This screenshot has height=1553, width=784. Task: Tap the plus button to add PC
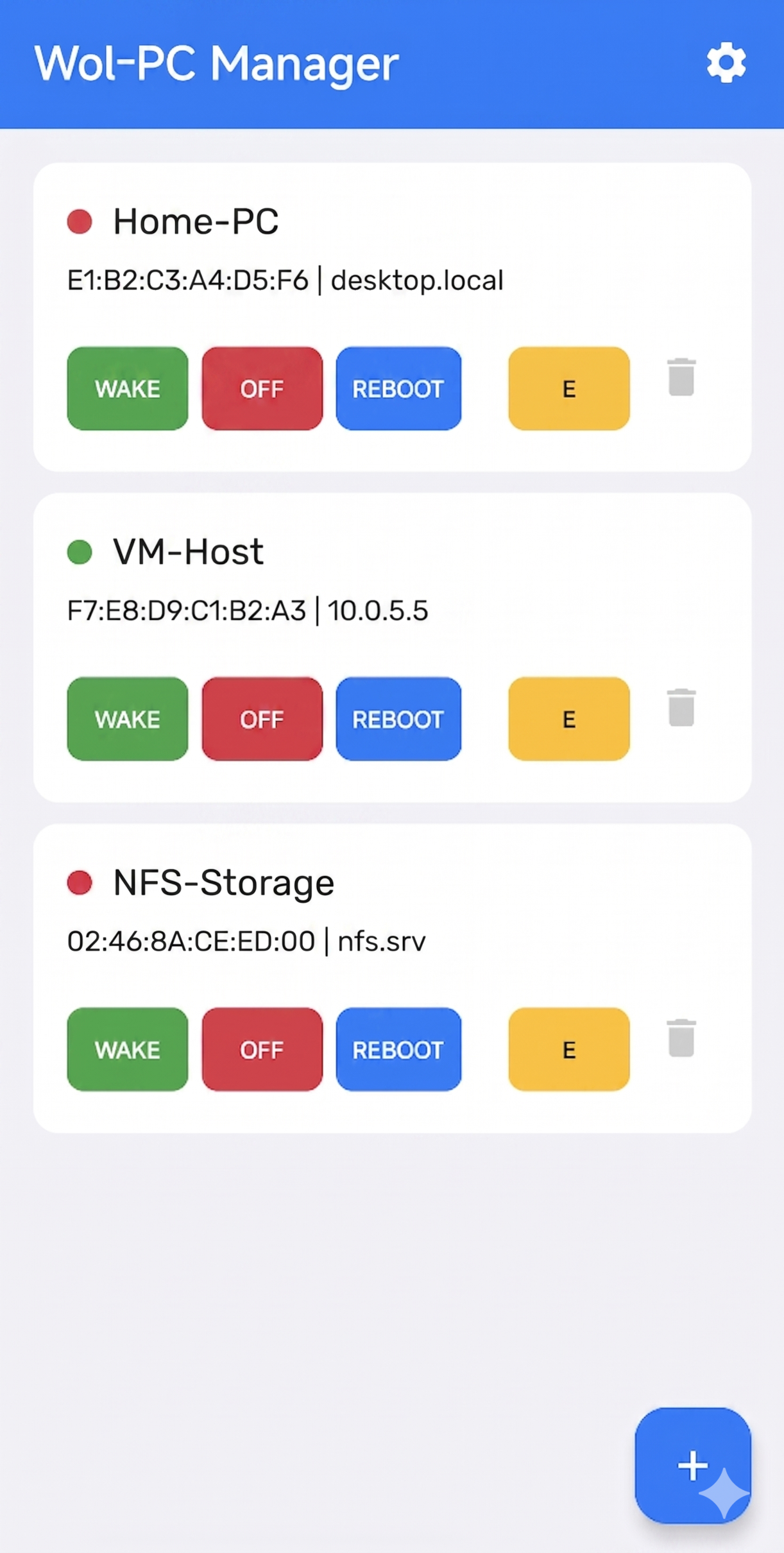coord(692,1466)
